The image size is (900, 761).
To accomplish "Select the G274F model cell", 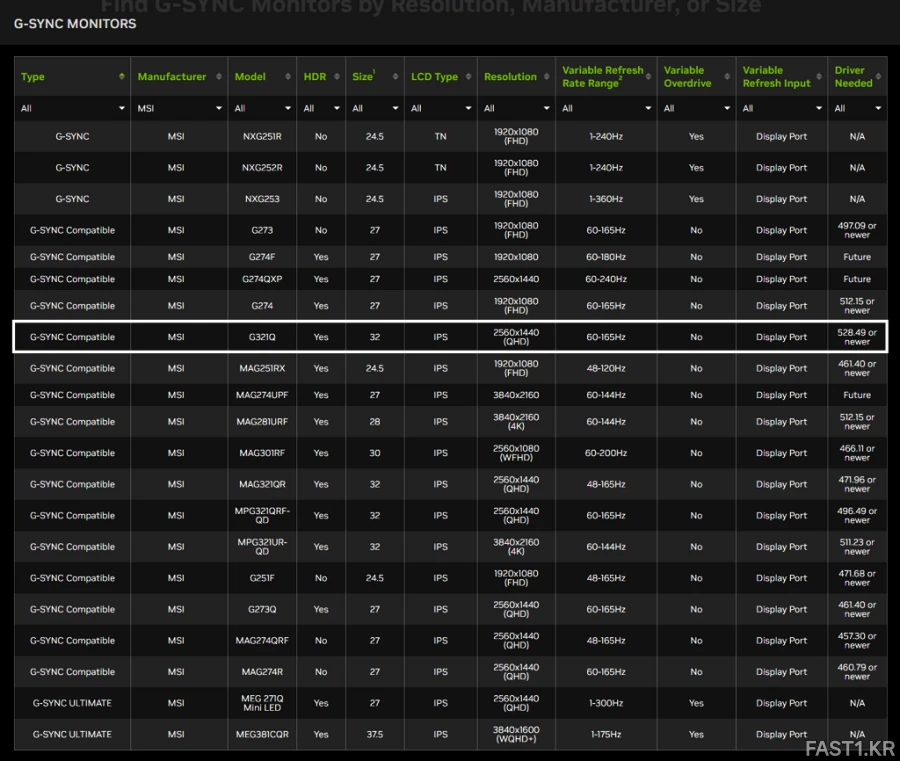I will pos(262,257).
